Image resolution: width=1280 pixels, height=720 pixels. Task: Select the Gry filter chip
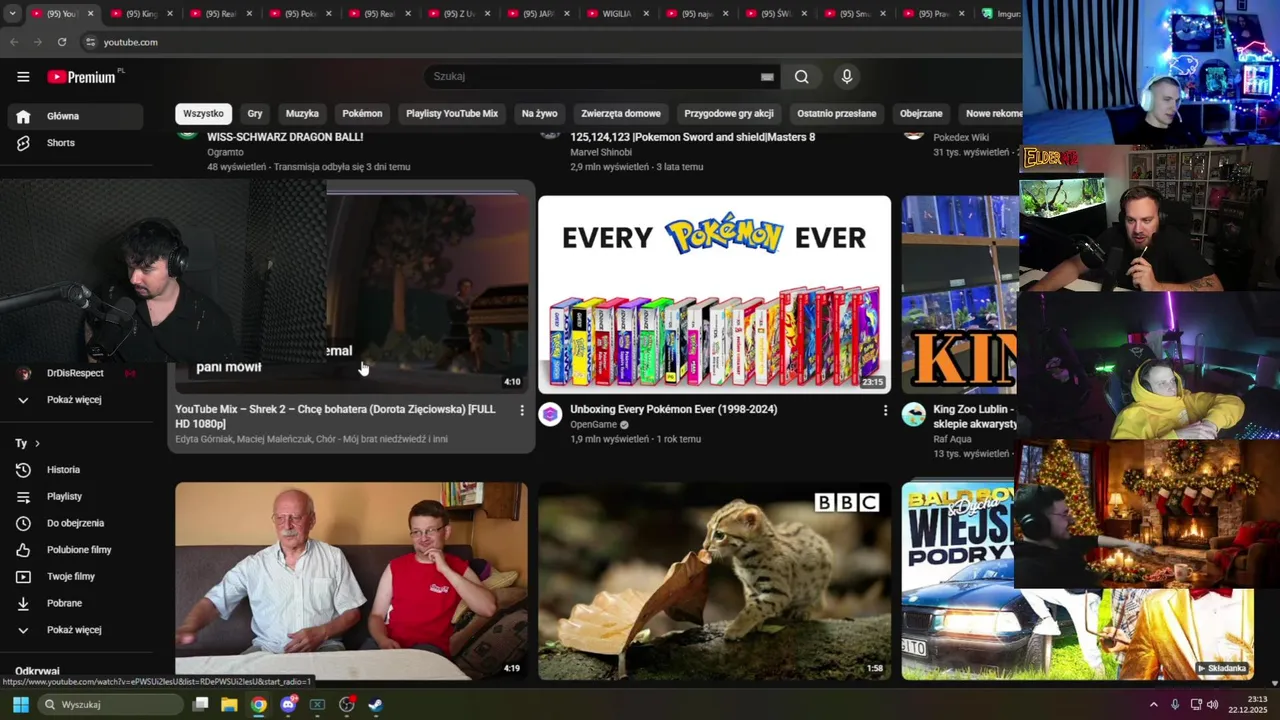point(255,114)
